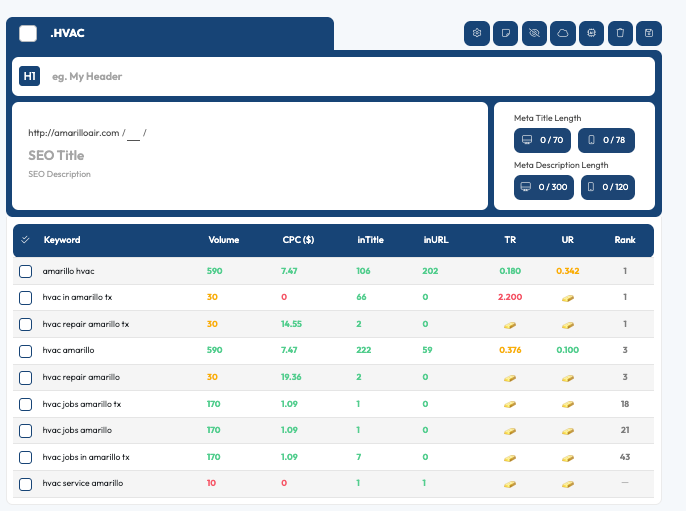
Task: Open the settings gear icon for HVAC group
Action: [477, 33]
